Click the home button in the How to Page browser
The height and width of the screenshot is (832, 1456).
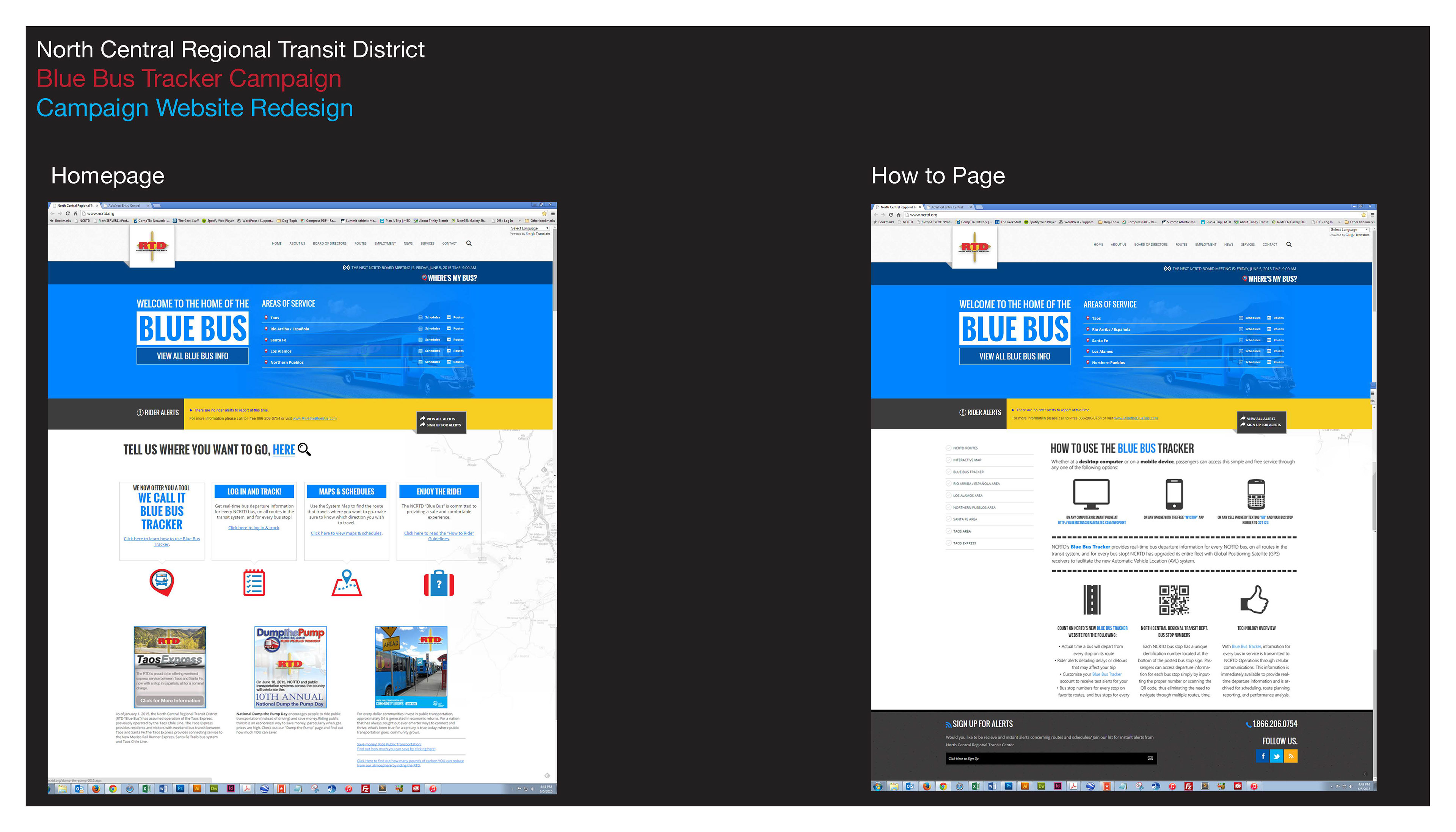click(899, 215)
